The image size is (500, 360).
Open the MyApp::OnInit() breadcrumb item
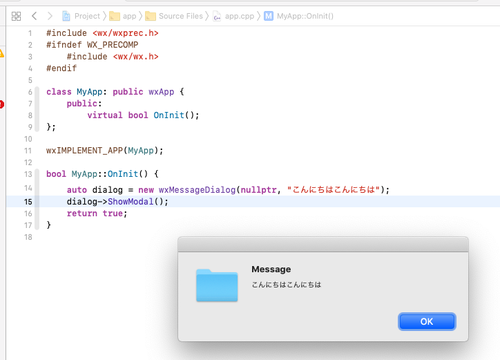[305, 16]
